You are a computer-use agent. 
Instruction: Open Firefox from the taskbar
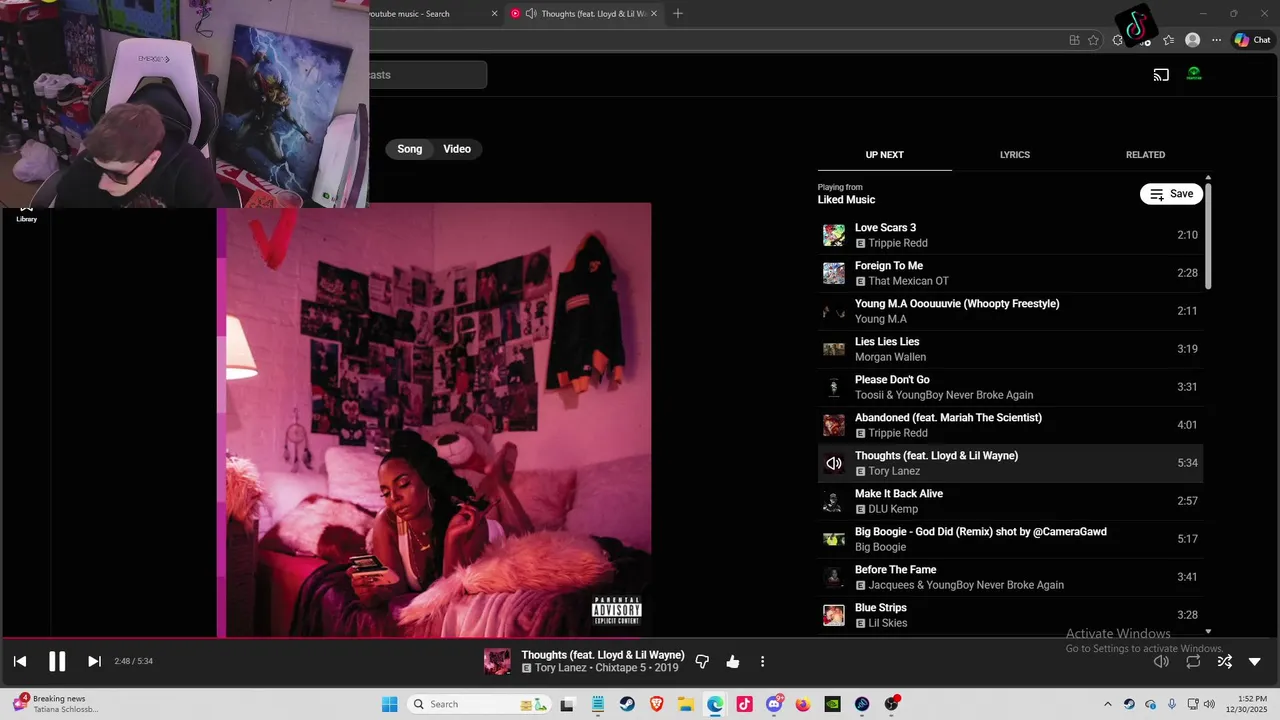[803, 704]
